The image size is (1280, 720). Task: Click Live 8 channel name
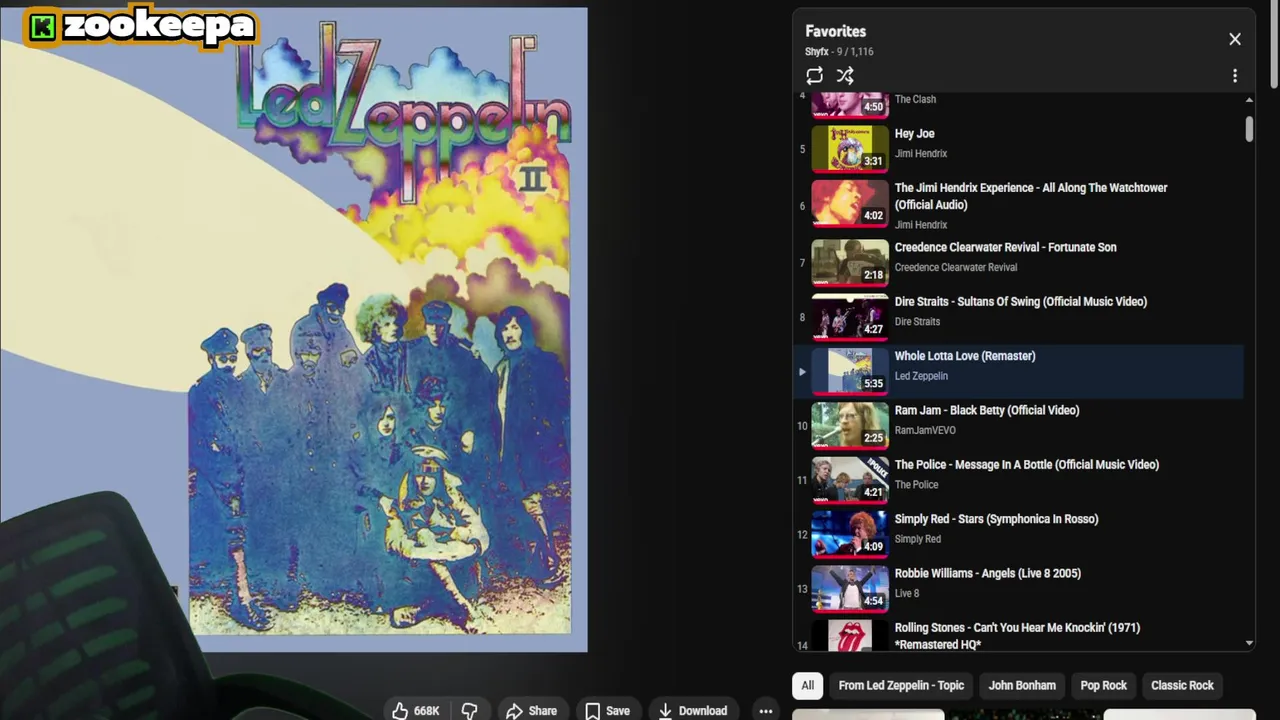(907, 593)
